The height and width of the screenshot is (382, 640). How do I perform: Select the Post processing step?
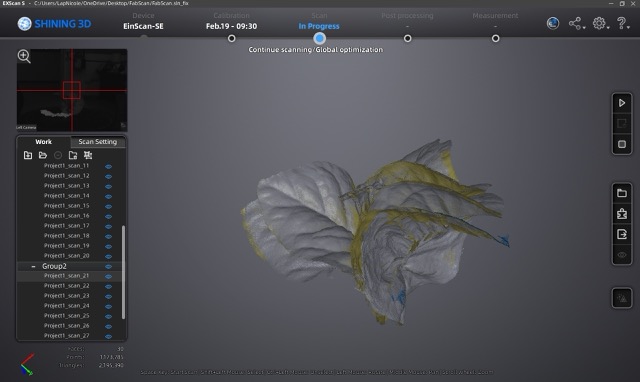[407, 20]
